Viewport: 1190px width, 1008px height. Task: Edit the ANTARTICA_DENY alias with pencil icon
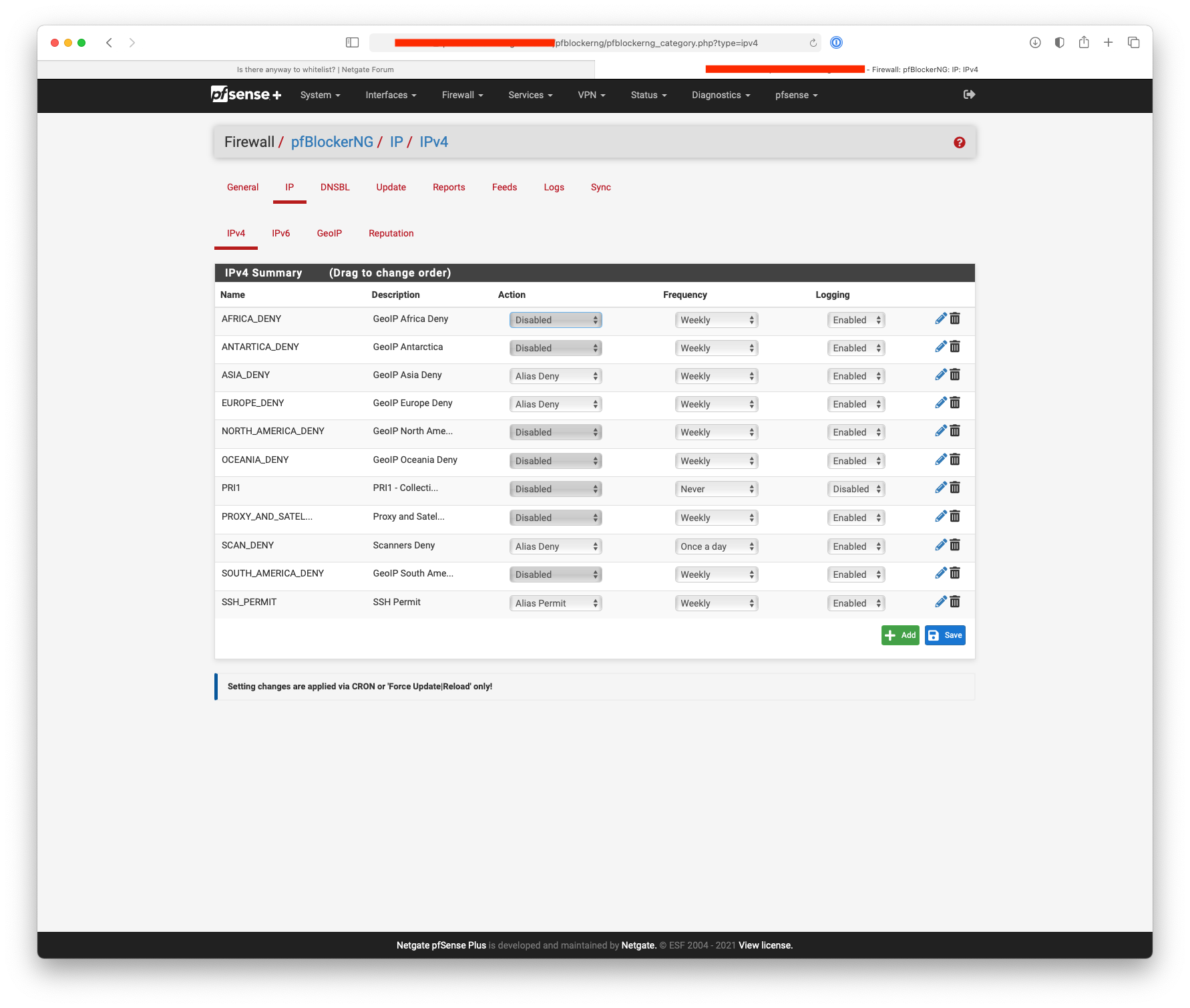940,347
